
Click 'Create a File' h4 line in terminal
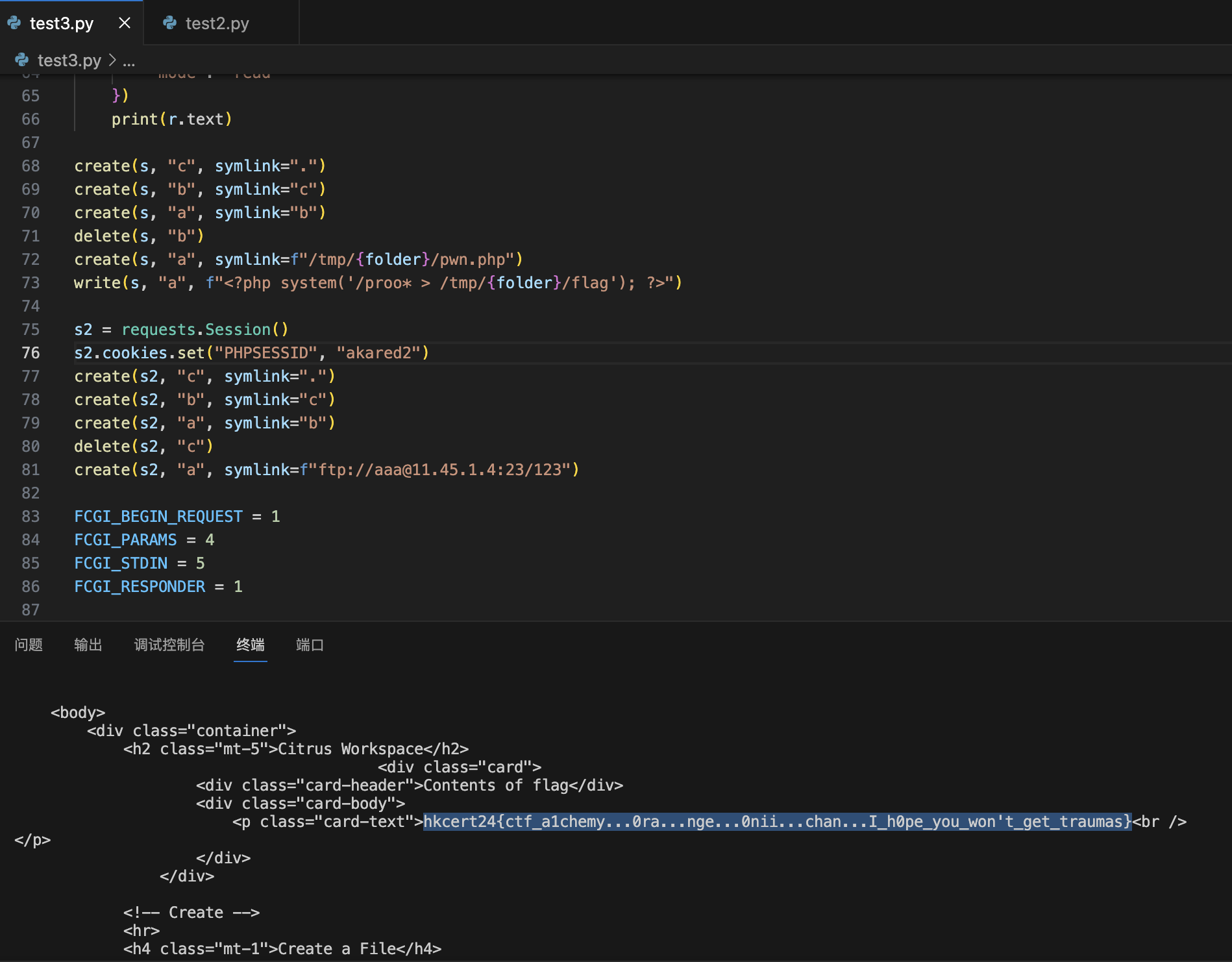coord(282,948)
